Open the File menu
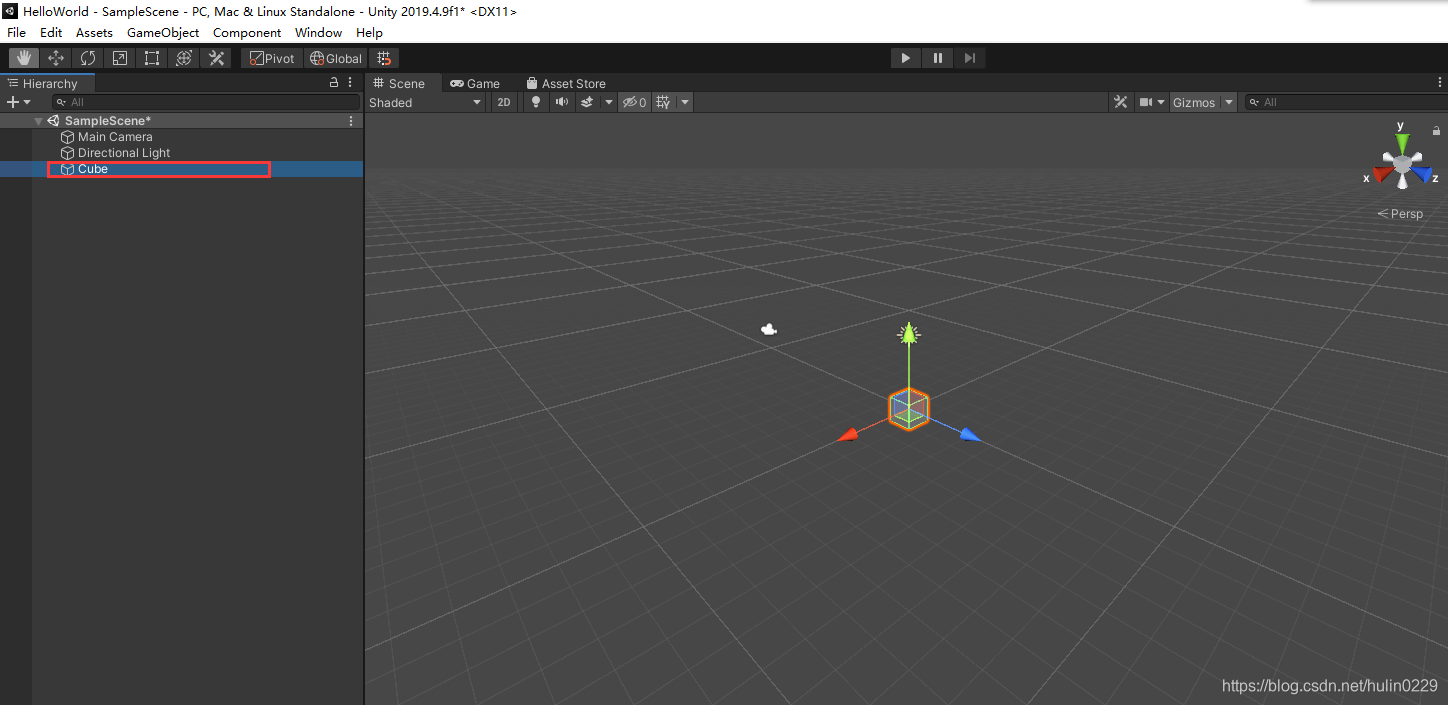This screenshot has height=705, width=1448. (17, 33)
